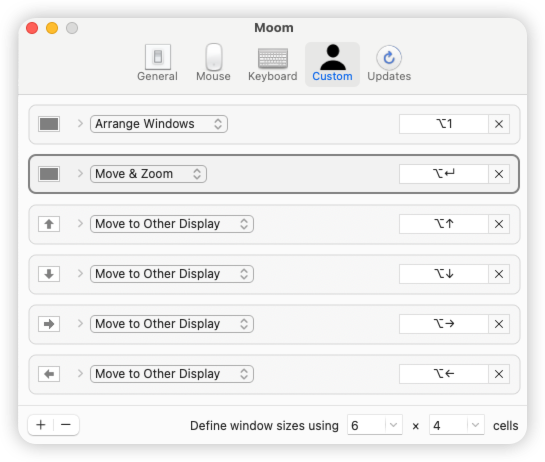Open the Arrange Windows action dropdown
This screenshot has width=545, height=462.
point(159,124)
